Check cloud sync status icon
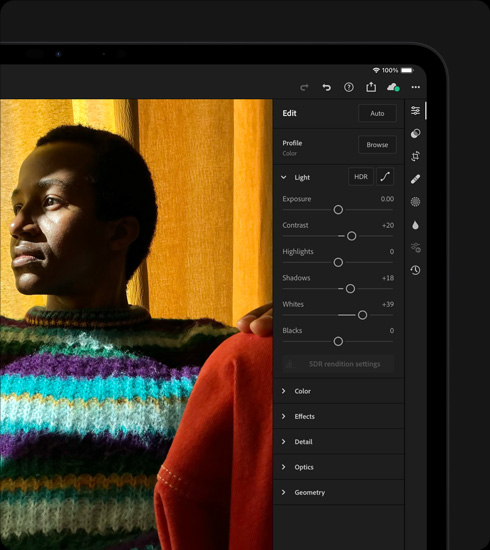The height and width of the screenshot is (550, 490). tap(393, 87)
